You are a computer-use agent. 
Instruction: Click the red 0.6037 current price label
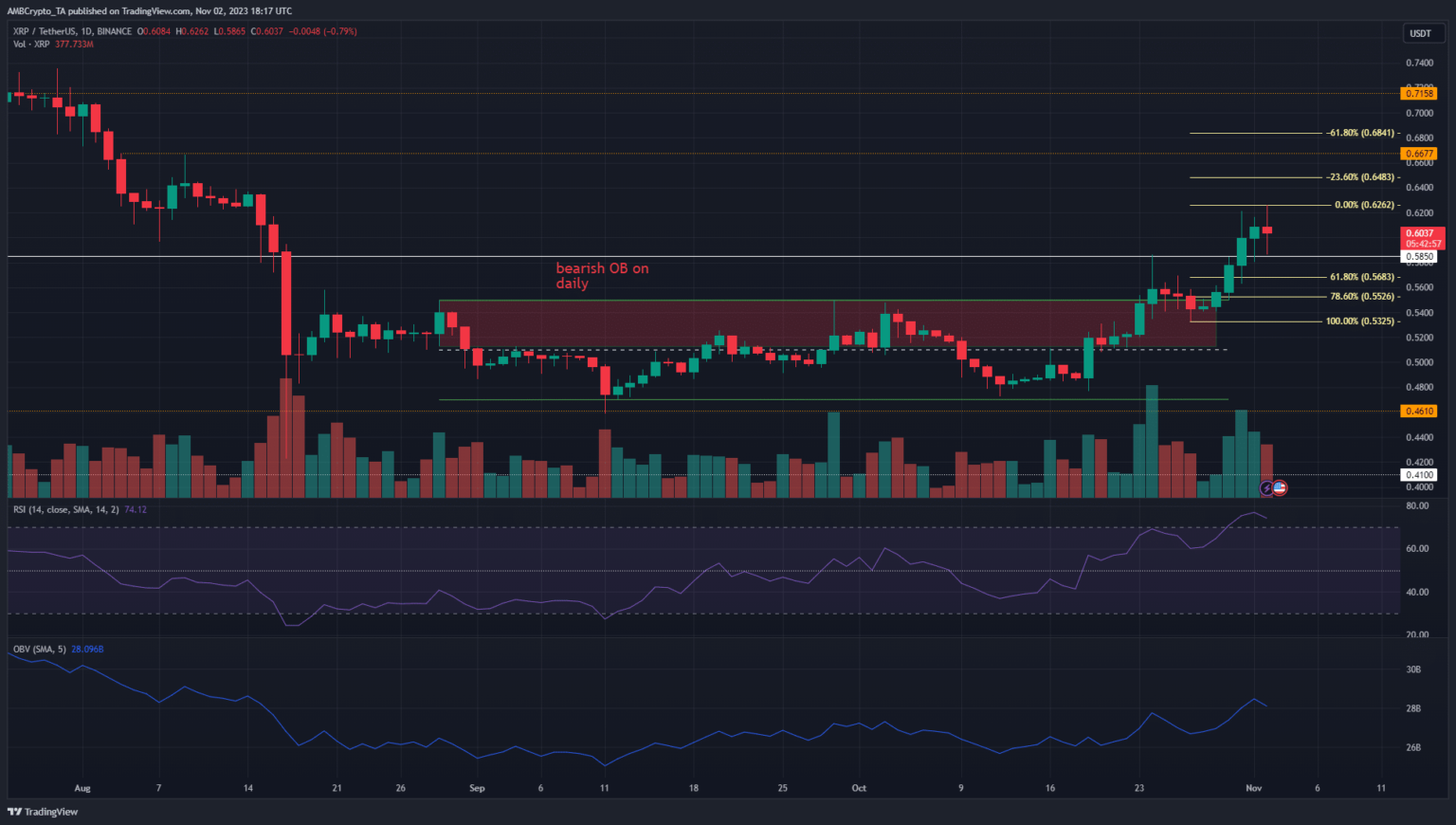pos(1419,233)
